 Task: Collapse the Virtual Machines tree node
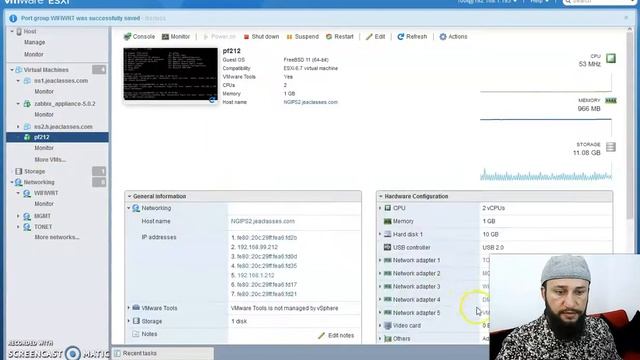(12, 70)
